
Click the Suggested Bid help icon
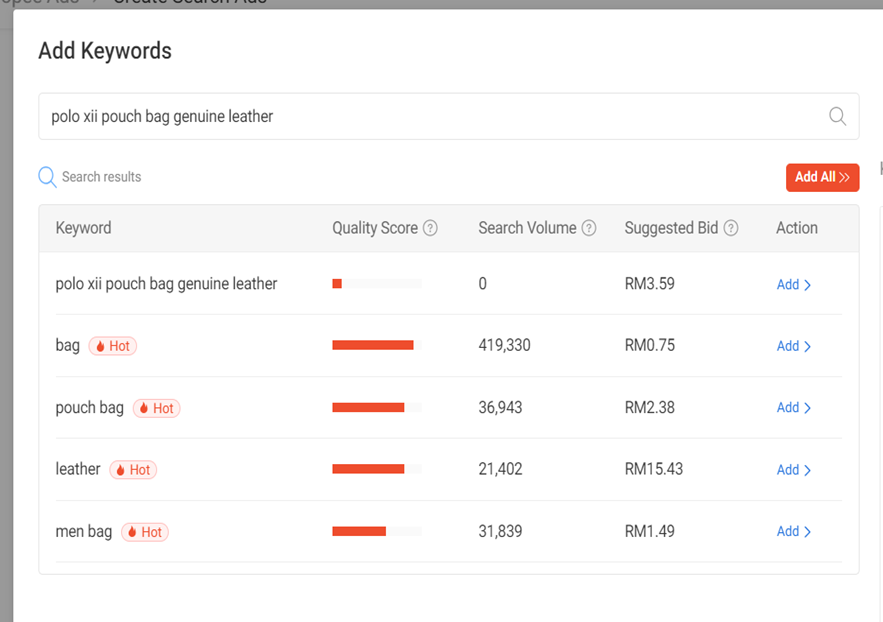731,228
